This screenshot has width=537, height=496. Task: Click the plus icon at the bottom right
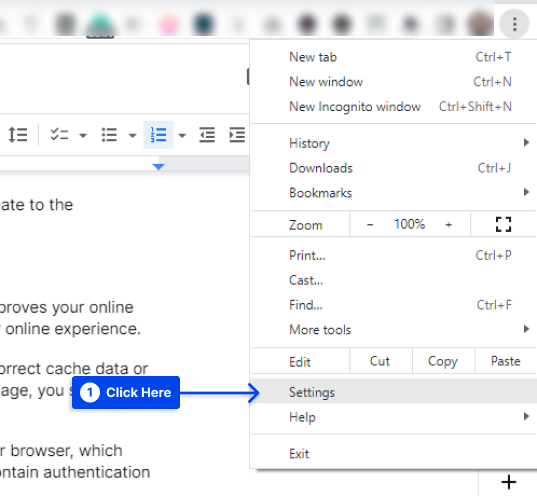tap(509, 482)
